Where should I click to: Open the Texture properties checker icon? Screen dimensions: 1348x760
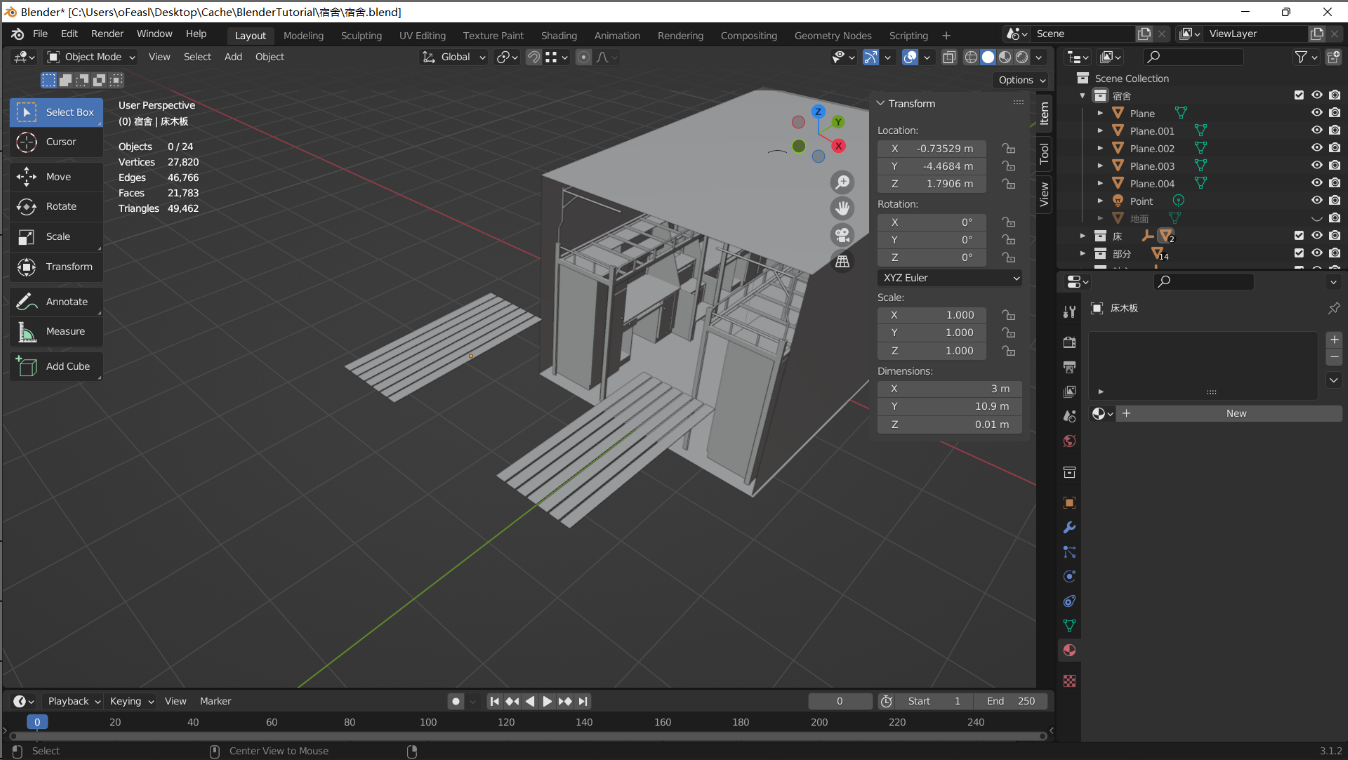click(1069, 681)
